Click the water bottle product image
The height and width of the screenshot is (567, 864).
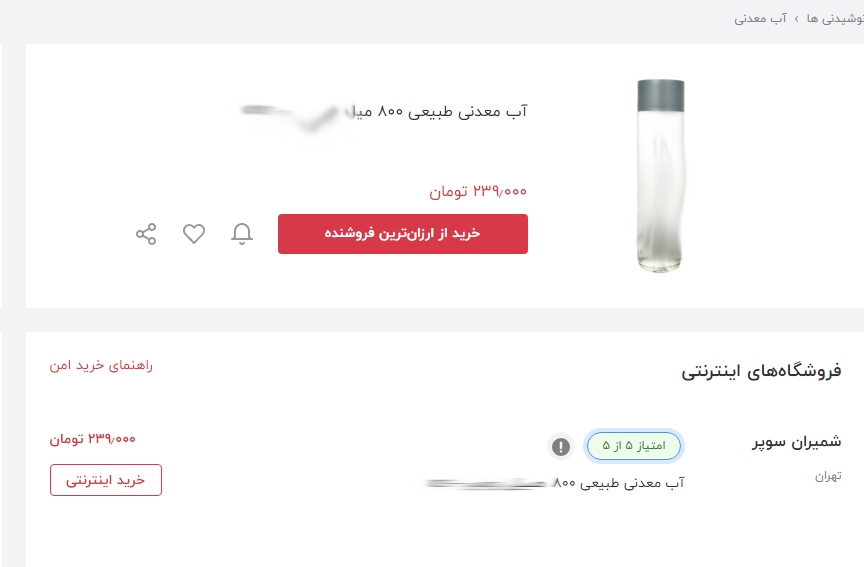(x=660, y=176)
